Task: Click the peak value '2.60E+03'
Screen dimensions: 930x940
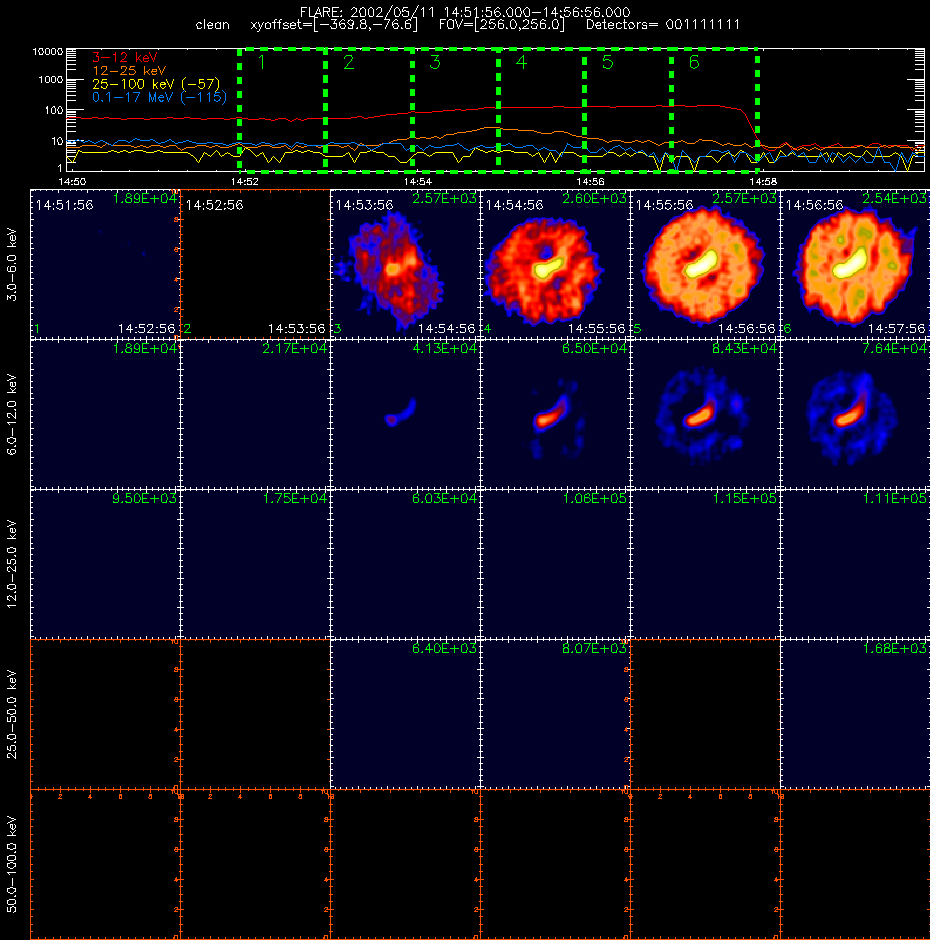Action: (x=594, y=198)
